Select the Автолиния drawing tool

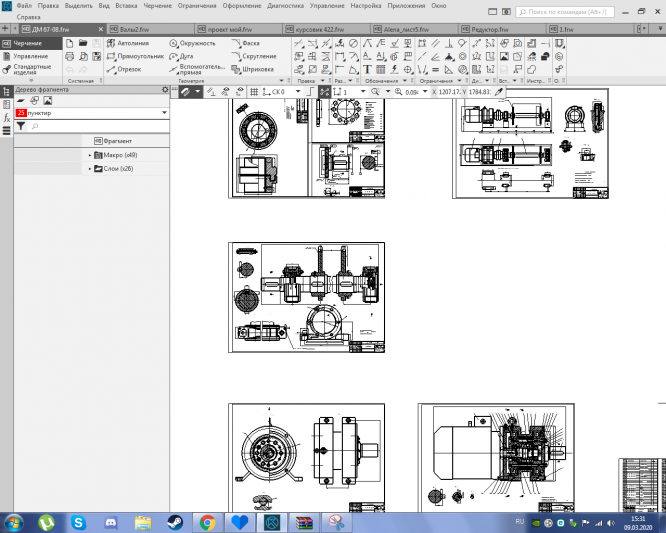coord(132,44)
